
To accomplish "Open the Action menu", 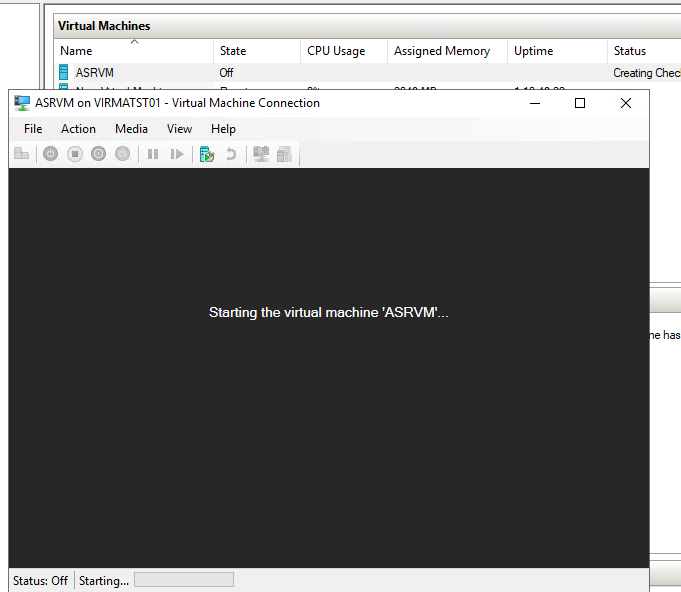I will [79, 129].
